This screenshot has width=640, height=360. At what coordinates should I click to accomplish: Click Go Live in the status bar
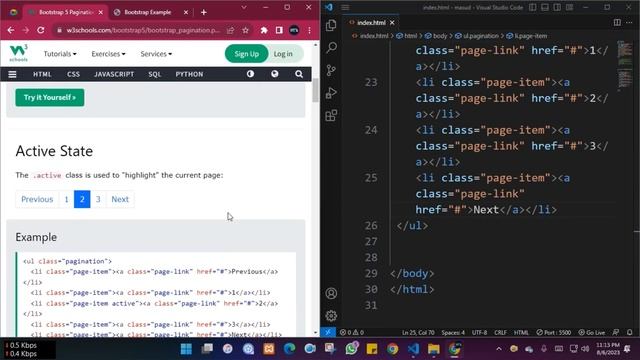(x=592, y=332)
